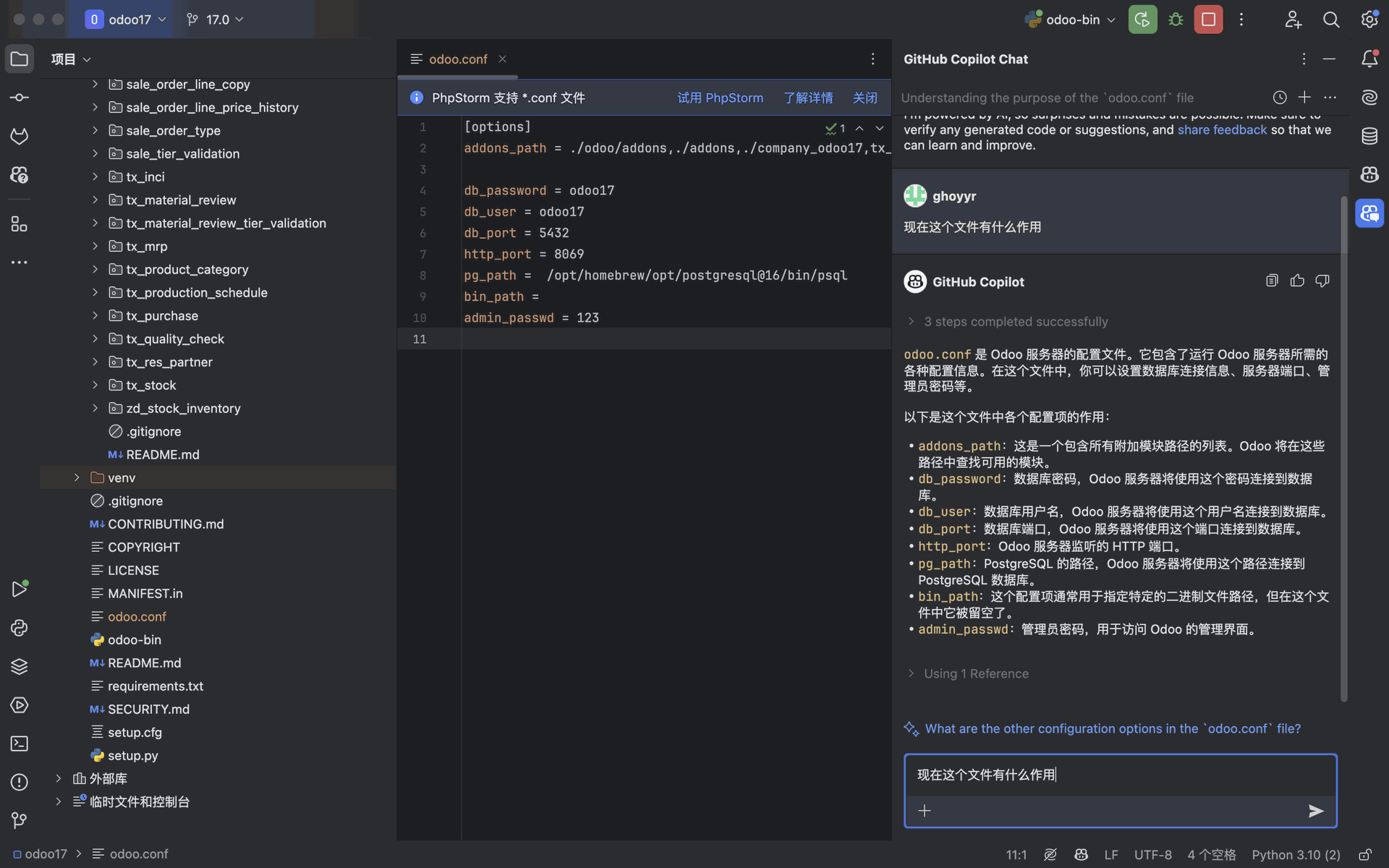
Task: Open Search Everywhere magnifier icon
Action: pos(1331,20)
